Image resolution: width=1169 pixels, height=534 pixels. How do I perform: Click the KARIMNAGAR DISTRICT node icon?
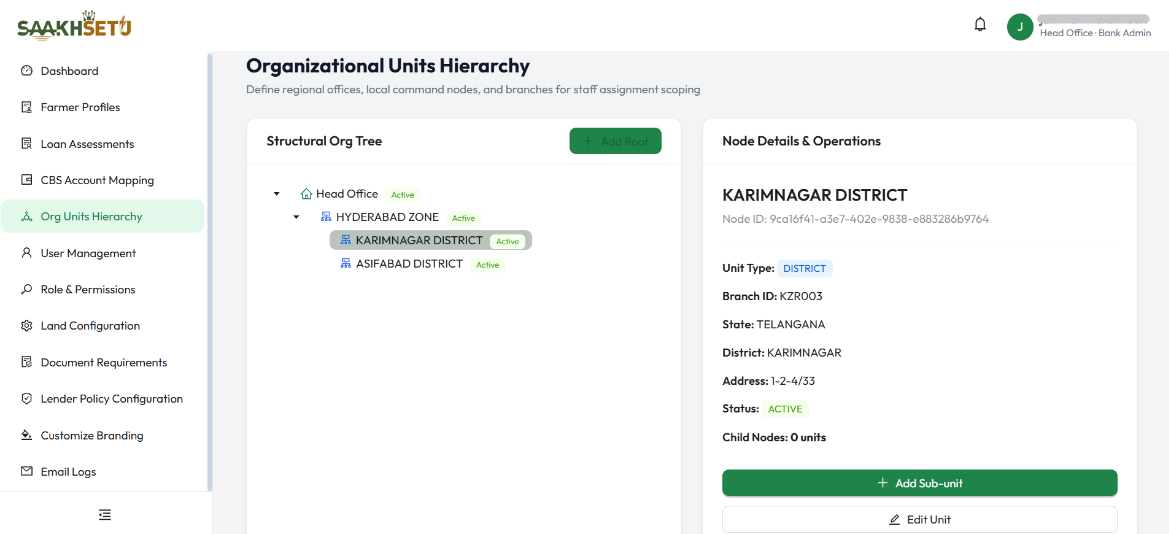345,240
